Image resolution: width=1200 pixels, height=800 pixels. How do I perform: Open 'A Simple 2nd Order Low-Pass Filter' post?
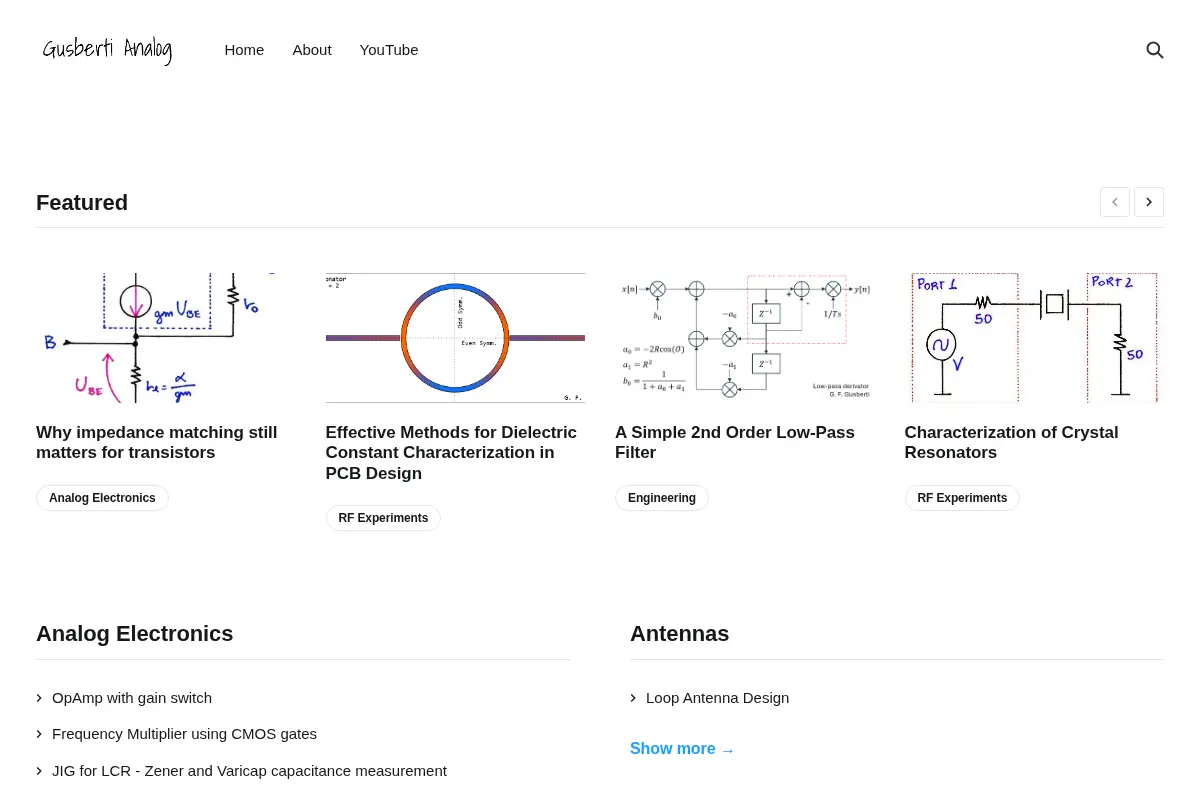pyautogui.click(x=735, y=442)
